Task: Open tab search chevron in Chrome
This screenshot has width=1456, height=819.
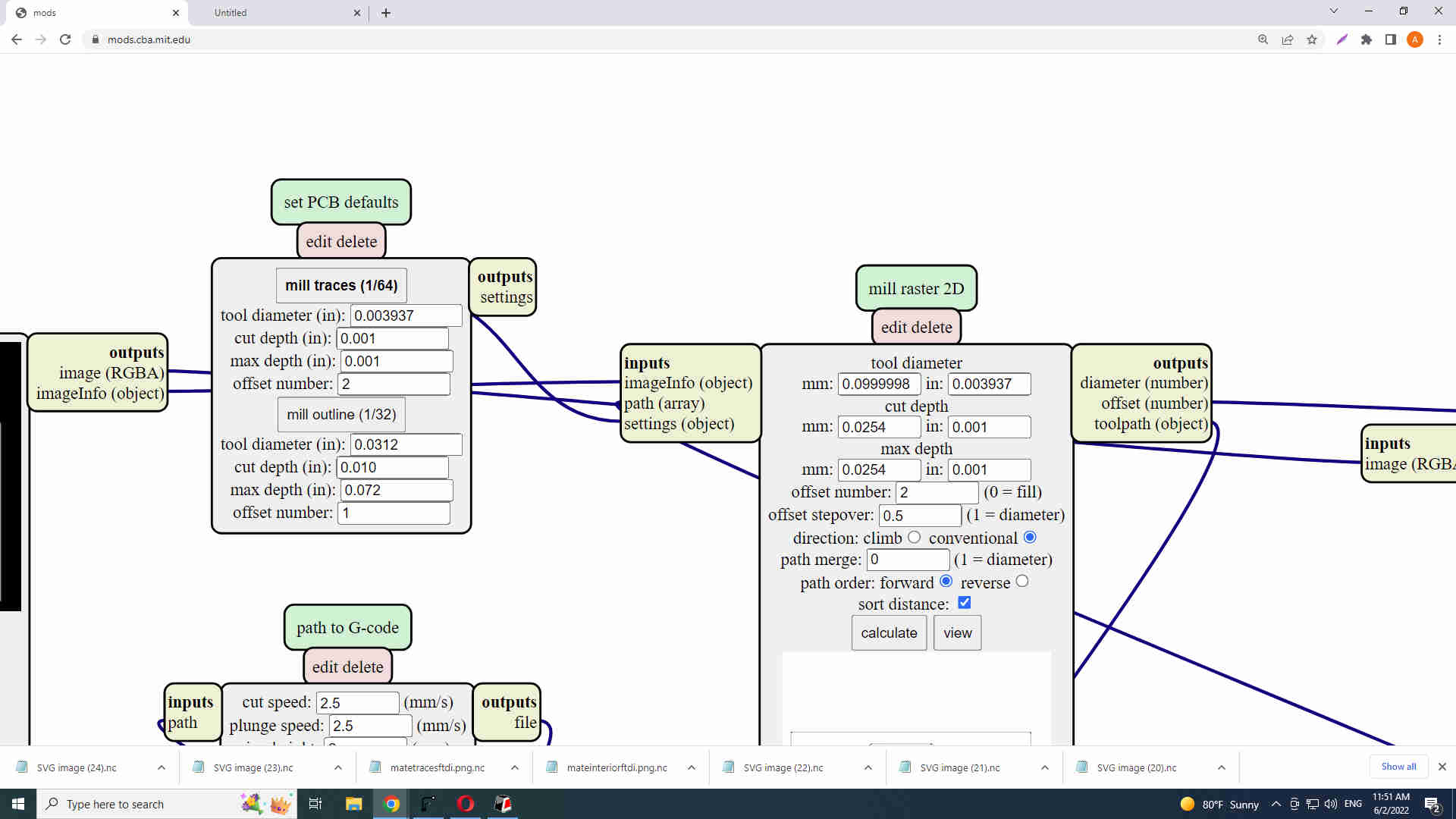Action: 1334,11
